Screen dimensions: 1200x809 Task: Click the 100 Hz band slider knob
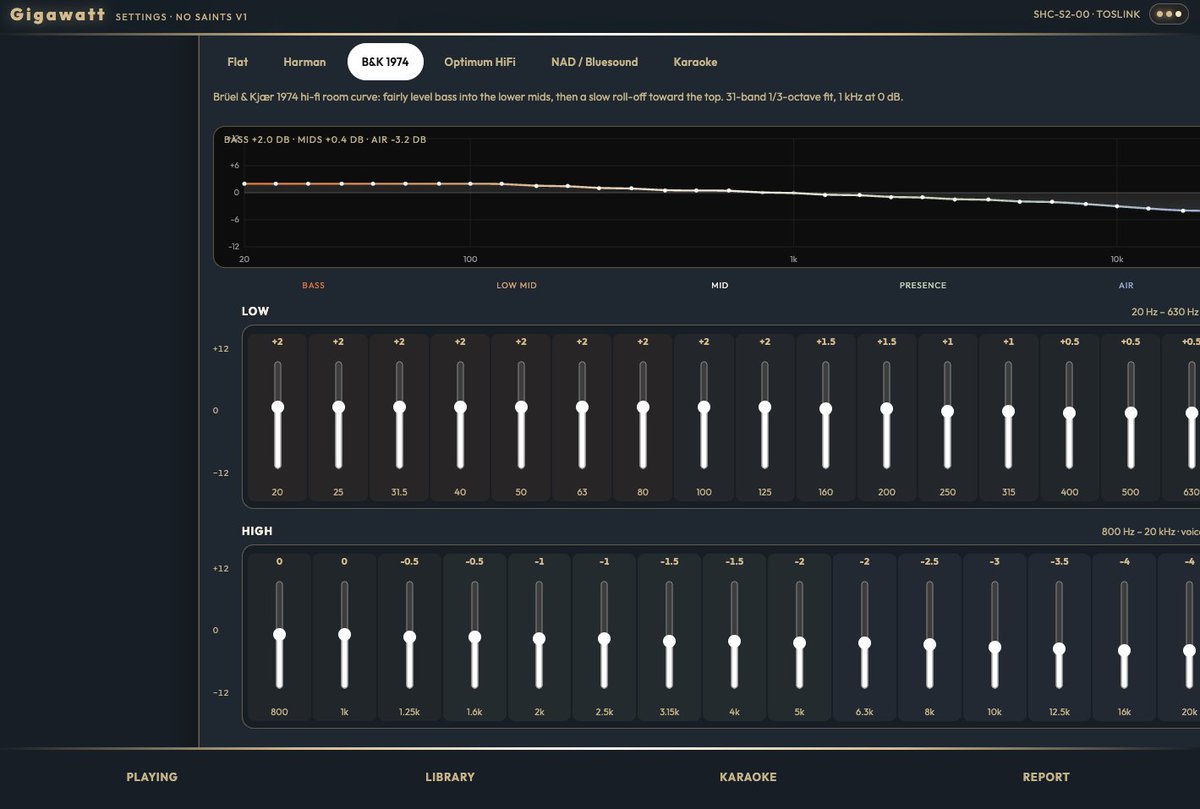click(x=704, y=407)
